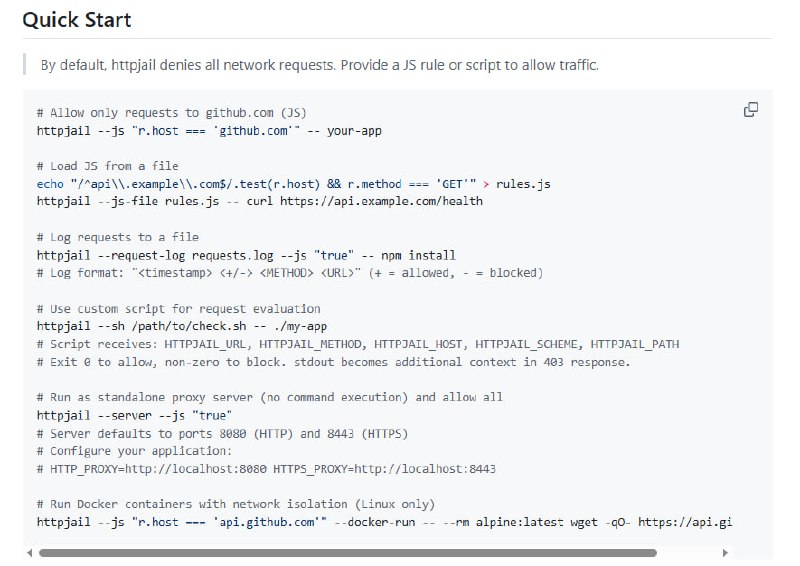Click the httpjail --js-file rules.js command
Screen dimensions: 800x566
coord(259,201)
